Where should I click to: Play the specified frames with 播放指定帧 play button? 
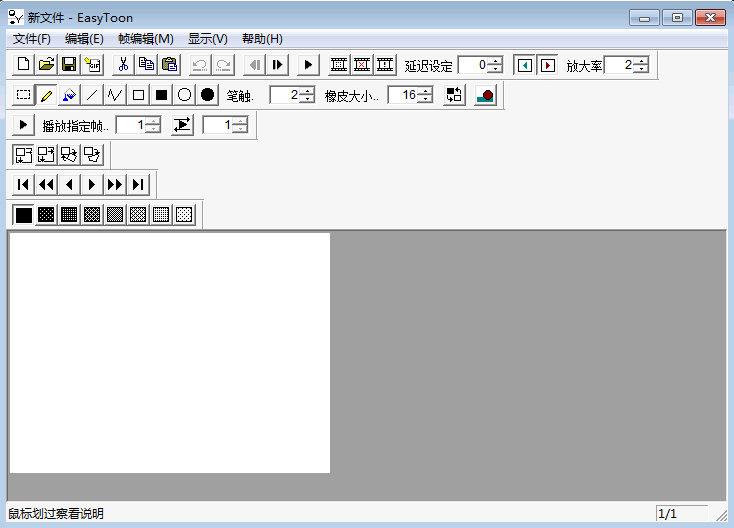tap(23, 125)
